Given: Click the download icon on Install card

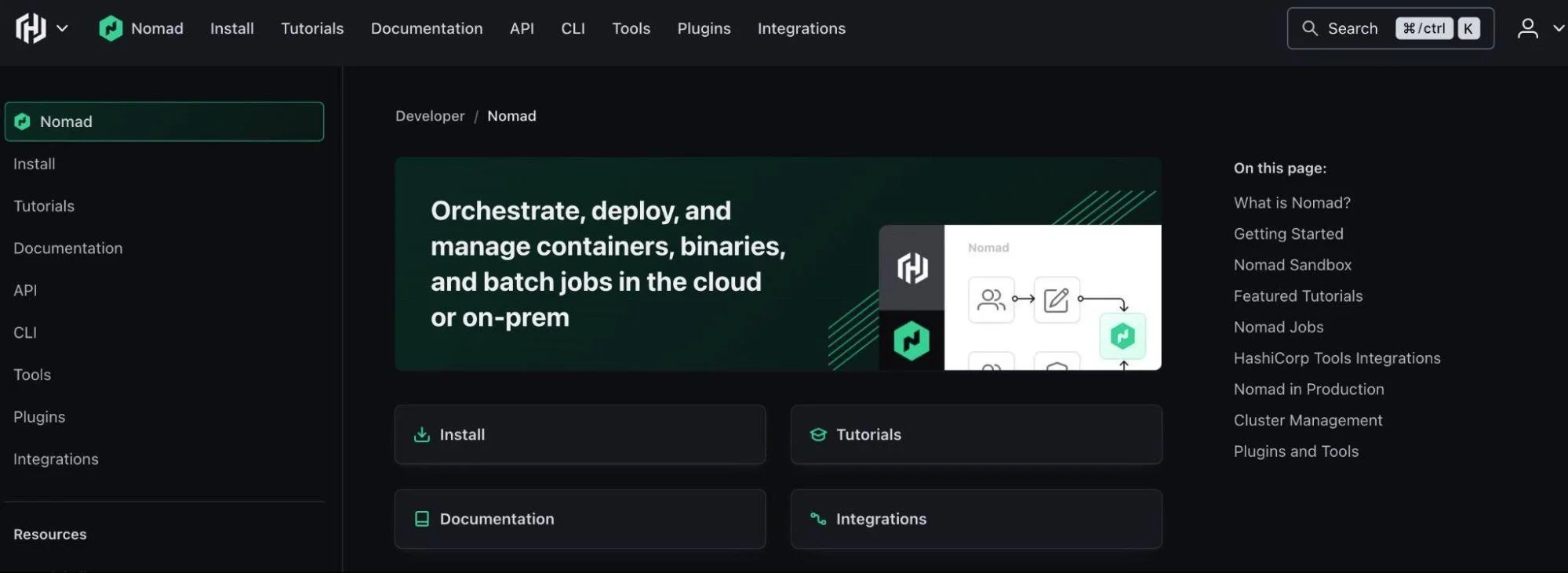Looking at the screenshot, I should point(422,434).
